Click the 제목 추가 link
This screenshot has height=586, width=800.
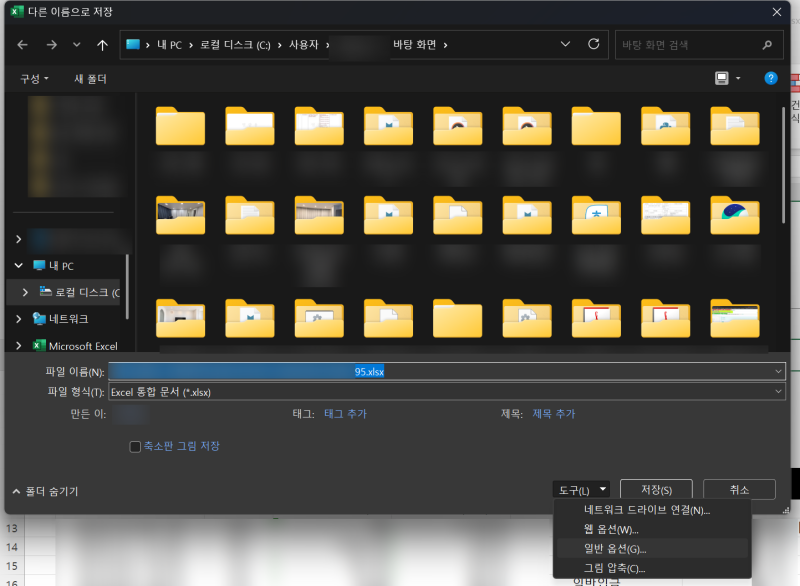pyautogui.click(x=554, y=414)
